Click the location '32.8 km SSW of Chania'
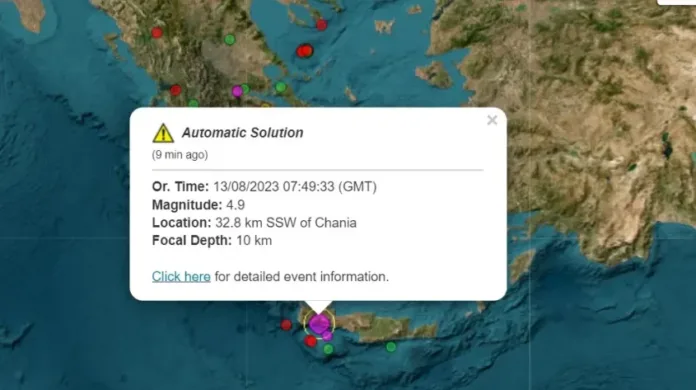 [x=286, y=223]
